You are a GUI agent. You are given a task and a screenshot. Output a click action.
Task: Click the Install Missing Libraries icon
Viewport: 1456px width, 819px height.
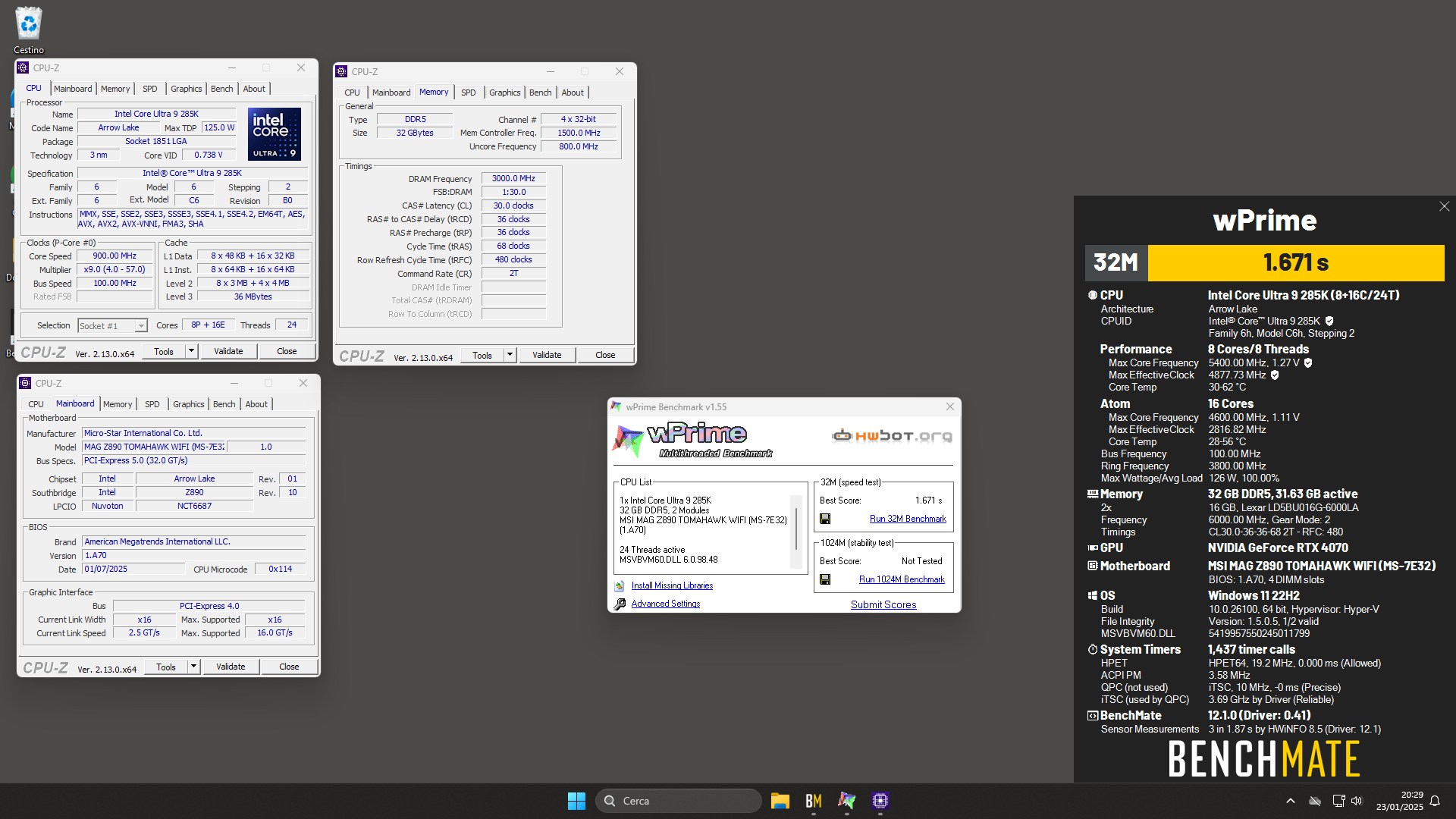620,586
